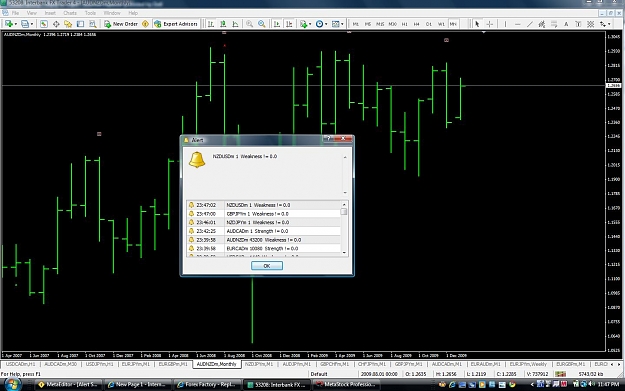625x391 pixels.
Task: Select the Fibonacci retracement tool
Action: (x=554, y=24)
